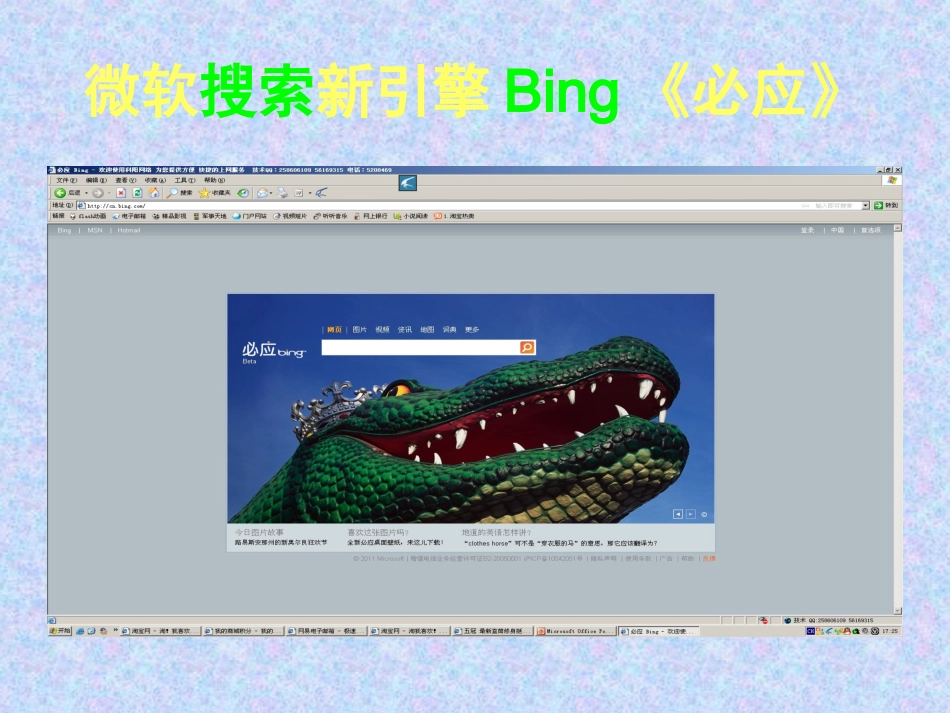The image size is (950, 713).
Task: Select the 网页 search tab
Action: pos(334,330)
